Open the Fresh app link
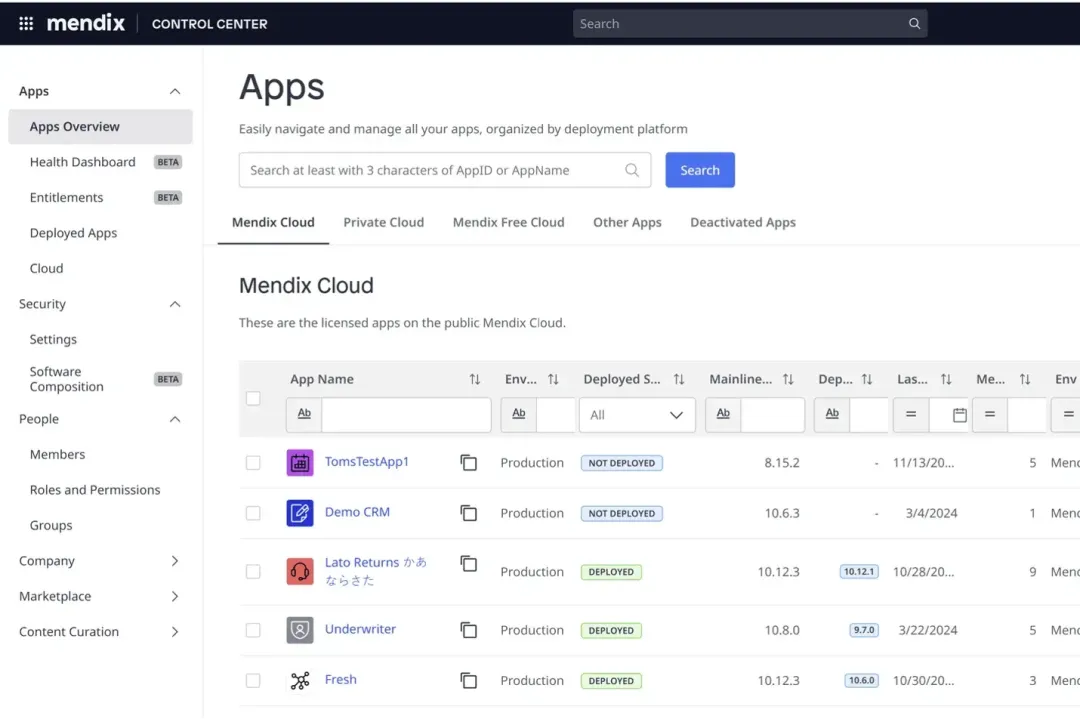The width and height of the screenshot is (1080, 722). [x=340, y=679]
